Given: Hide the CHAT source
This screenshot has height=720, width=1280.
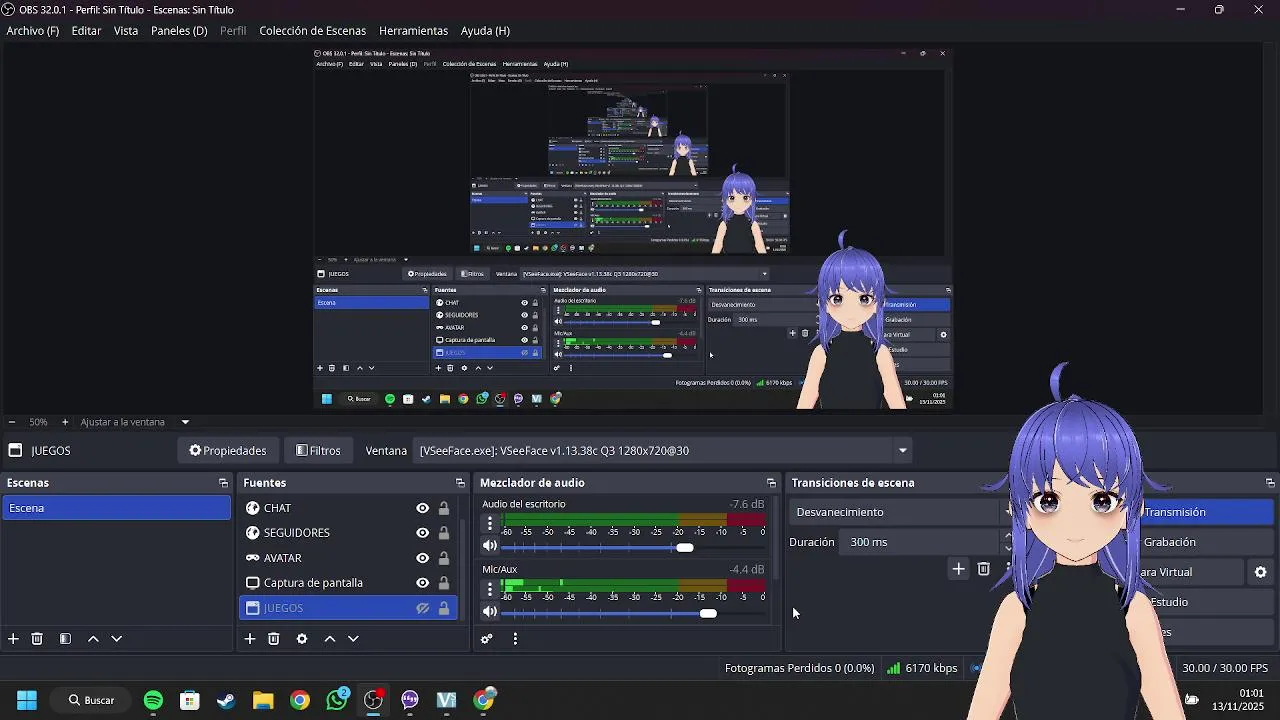Looking at the screenshot, I should click(423, 508).
